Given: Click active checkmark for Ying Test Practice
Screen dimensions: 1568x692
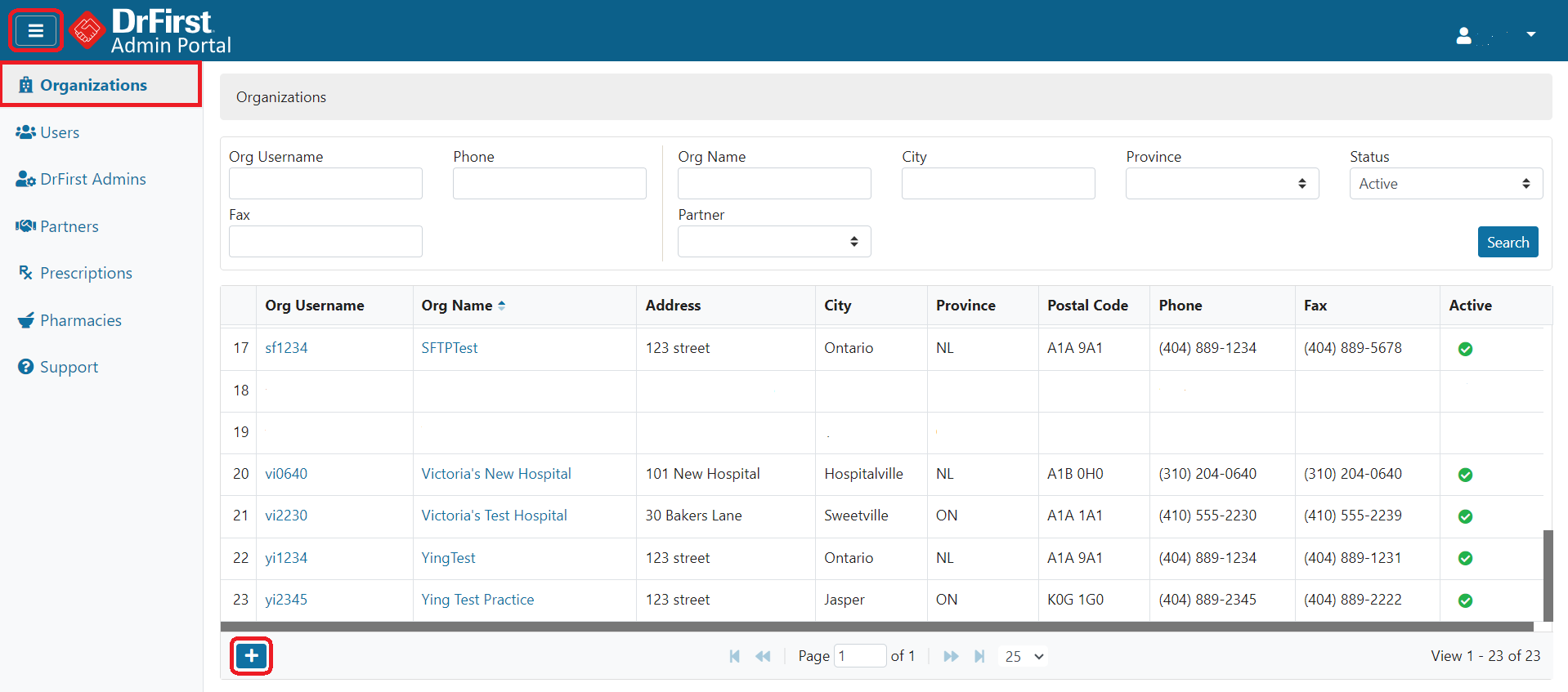Looking at the screenshot, I should point(1465,600).
